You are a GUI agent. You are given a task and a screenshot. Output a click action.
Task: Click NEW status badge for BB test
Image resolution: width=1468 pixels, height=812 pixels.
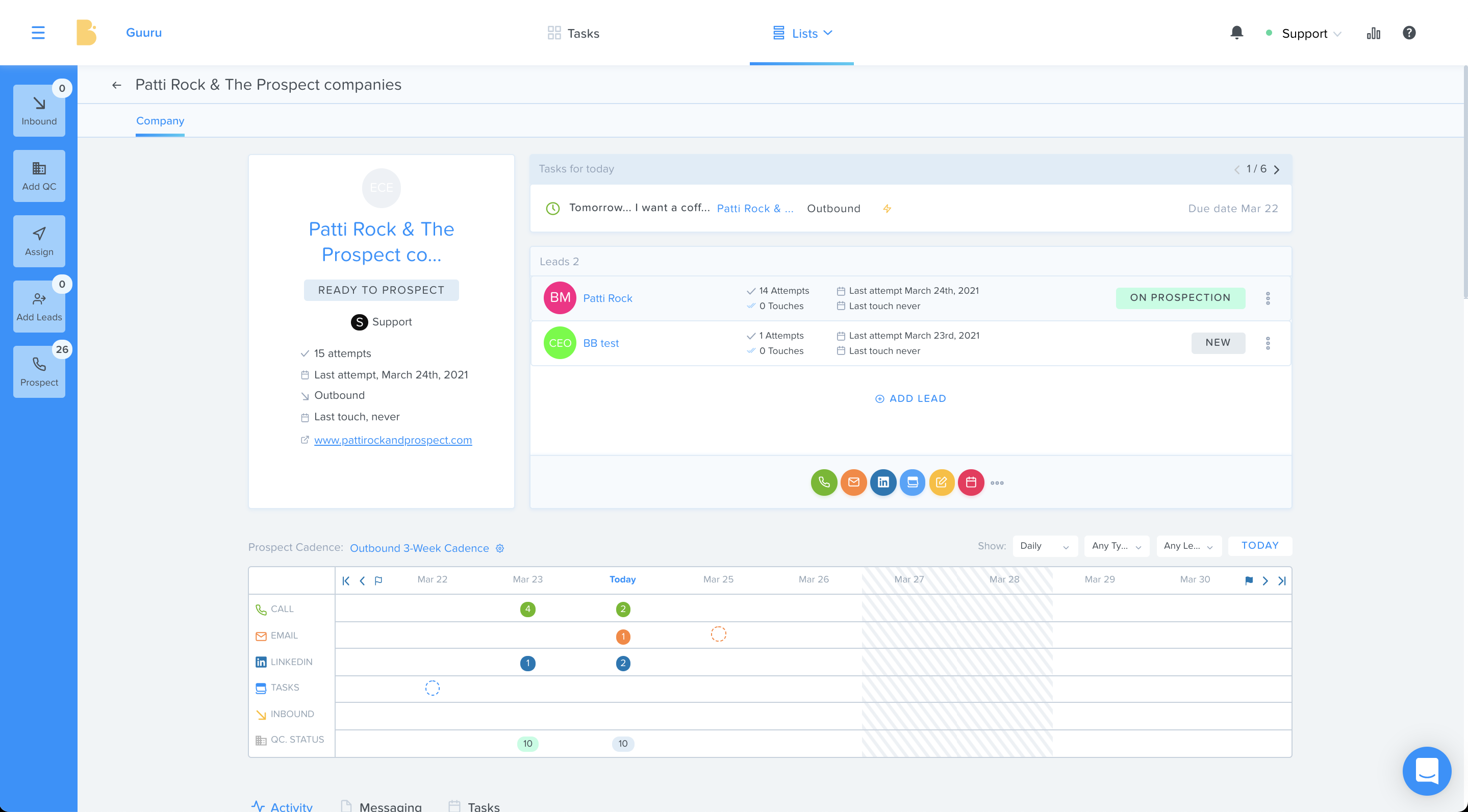1218,342
